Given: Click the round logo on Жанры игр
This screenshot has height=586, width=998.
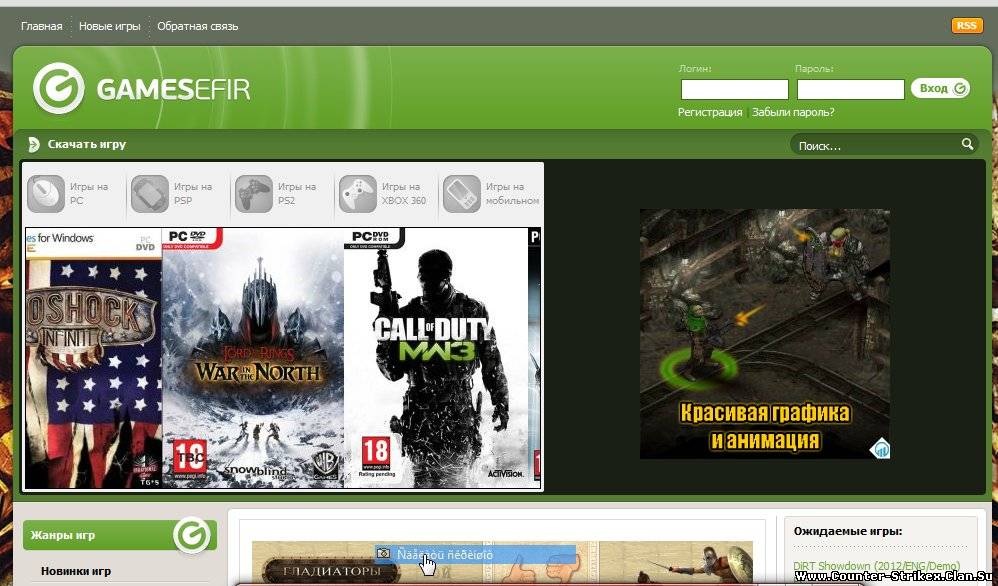Looking at the screenshot, I should pyautogui.click(x=192, y=535).
